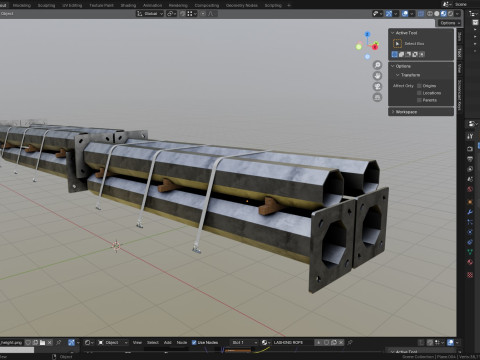Click the Scene name field
480x360 pixels.
pyautogui.click(x=466, y=4)
